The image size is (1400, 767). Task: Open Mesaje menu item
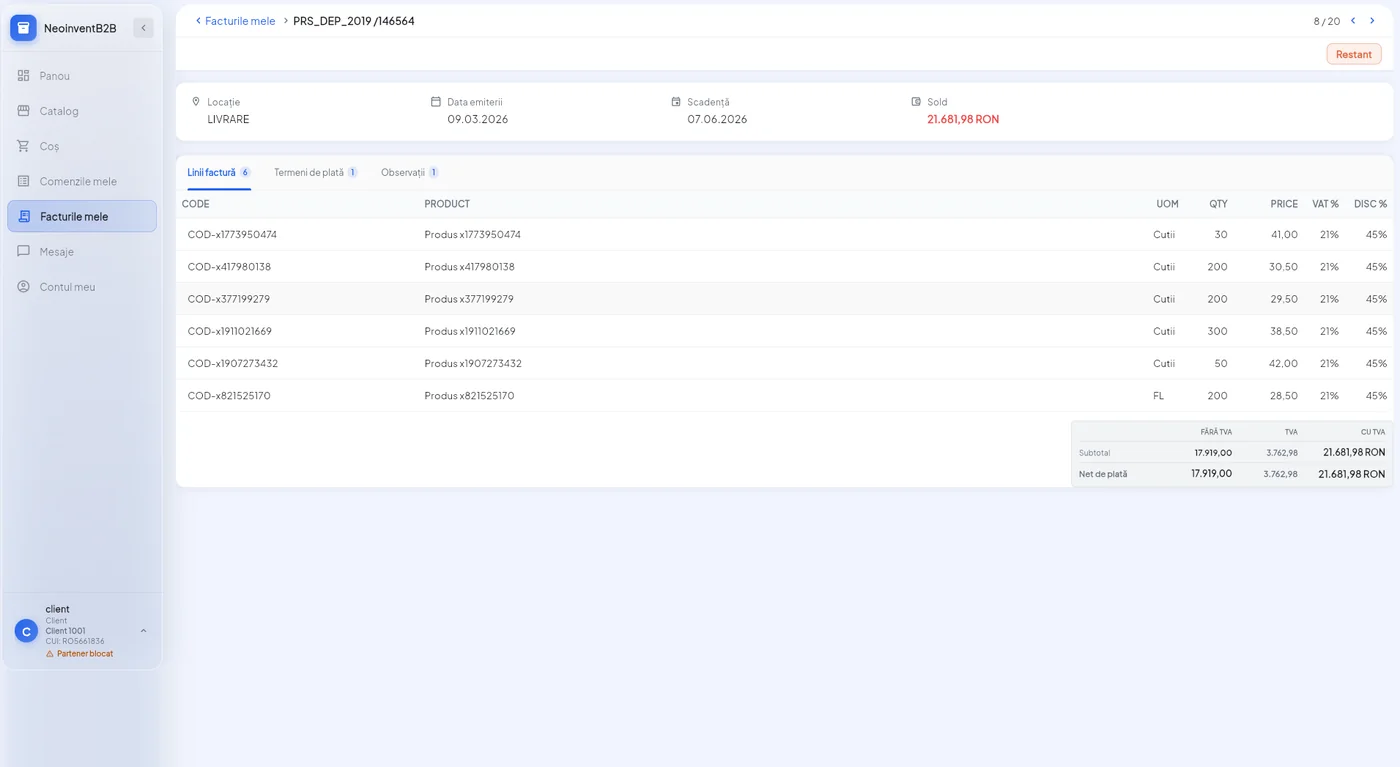82,251
